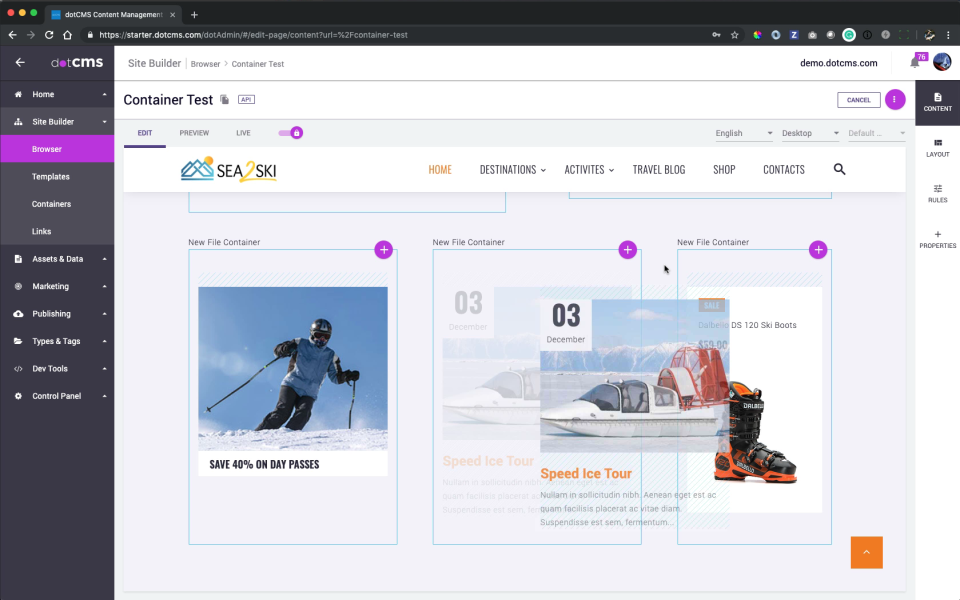Open the Rules panel
The image size is (960, 600).
tap(937, 194)
